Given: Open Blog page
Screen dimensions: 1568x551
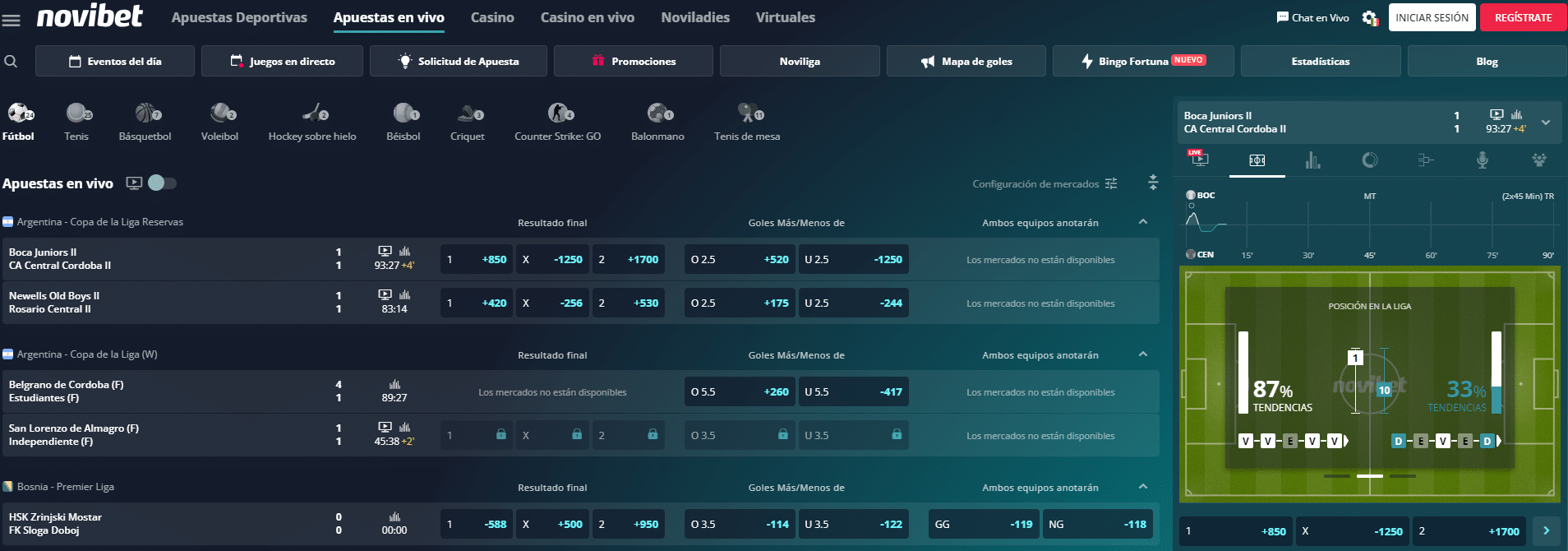Looking at the screenshot, I should (x=1487, y=61).
